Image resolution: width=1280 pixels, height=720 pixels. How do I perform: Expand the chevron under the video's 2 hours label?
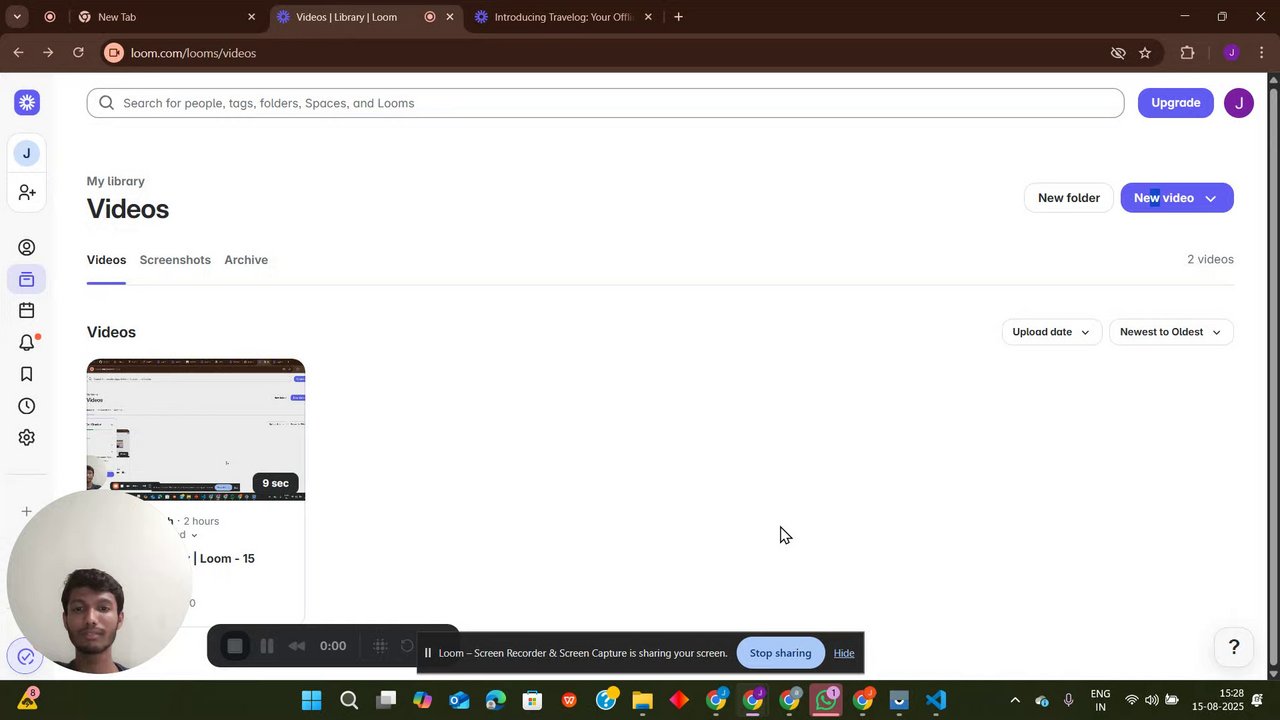(x=194, y=535)
